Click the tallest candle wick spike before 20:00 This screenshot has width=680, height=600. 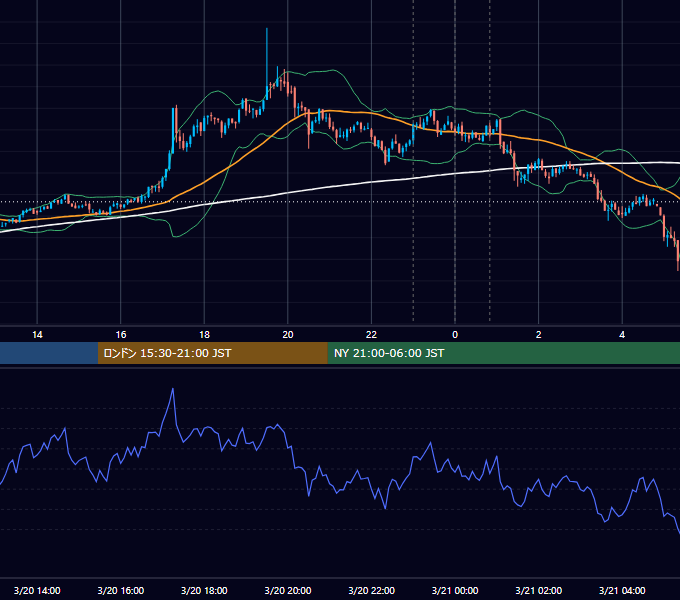[x=267, y=56]
